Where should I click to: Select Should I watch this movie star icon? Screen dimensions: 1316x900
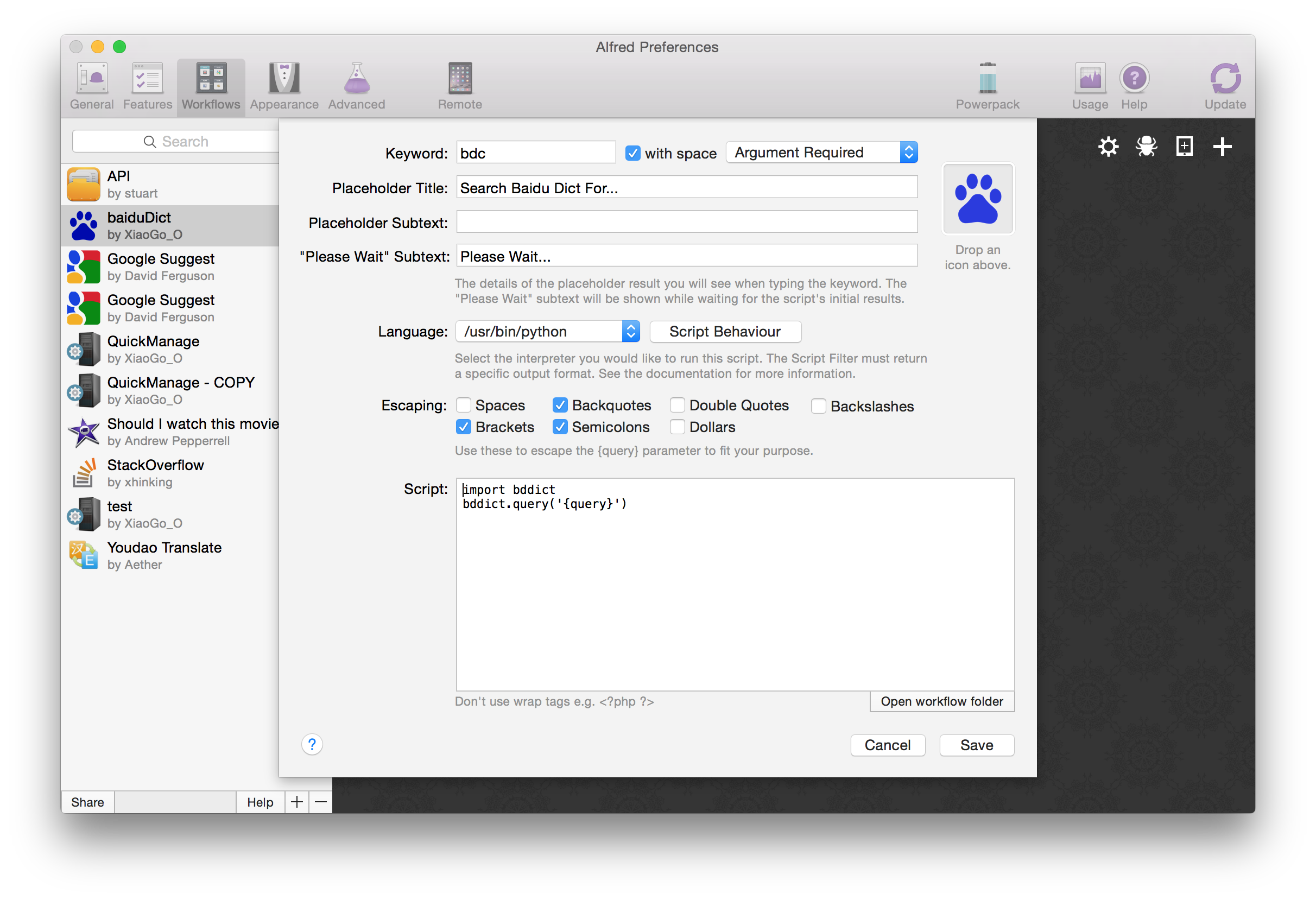click(83, 432)
